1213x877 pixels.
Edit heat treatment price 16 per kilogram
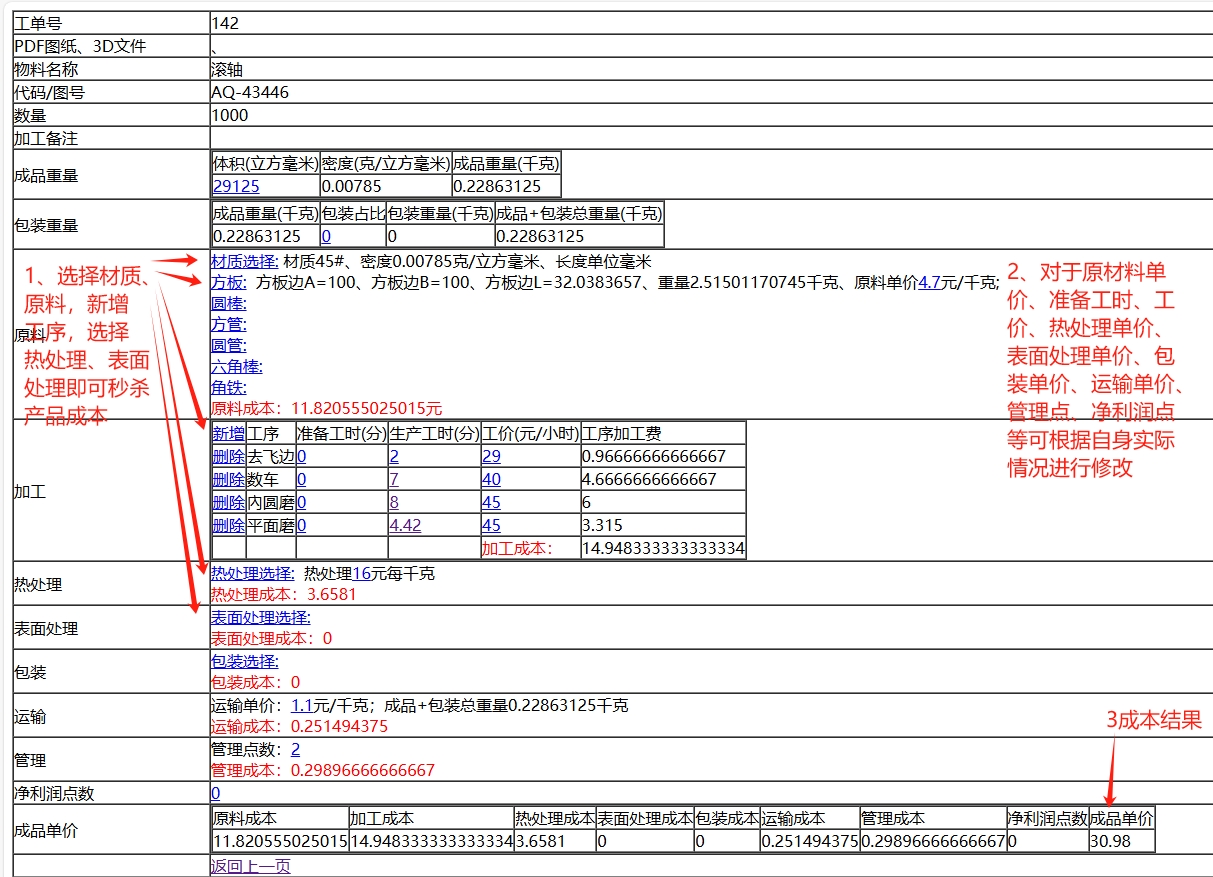361,573
